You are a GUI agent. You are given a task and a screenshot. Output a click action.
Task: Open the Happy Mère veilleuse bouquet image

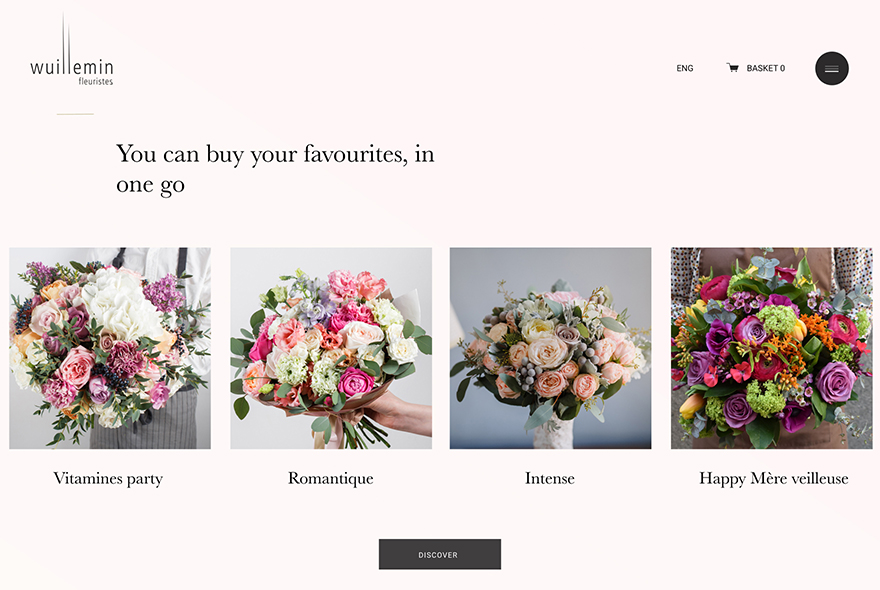coord(771,348)
